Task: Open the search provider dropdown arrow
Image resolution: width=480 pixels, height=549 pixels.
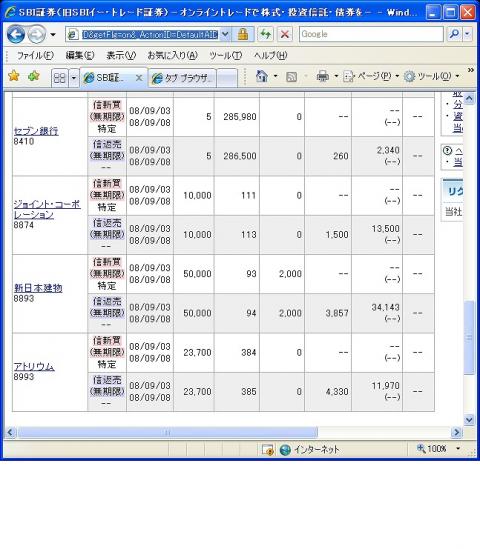Action: (x=468, y=34)
